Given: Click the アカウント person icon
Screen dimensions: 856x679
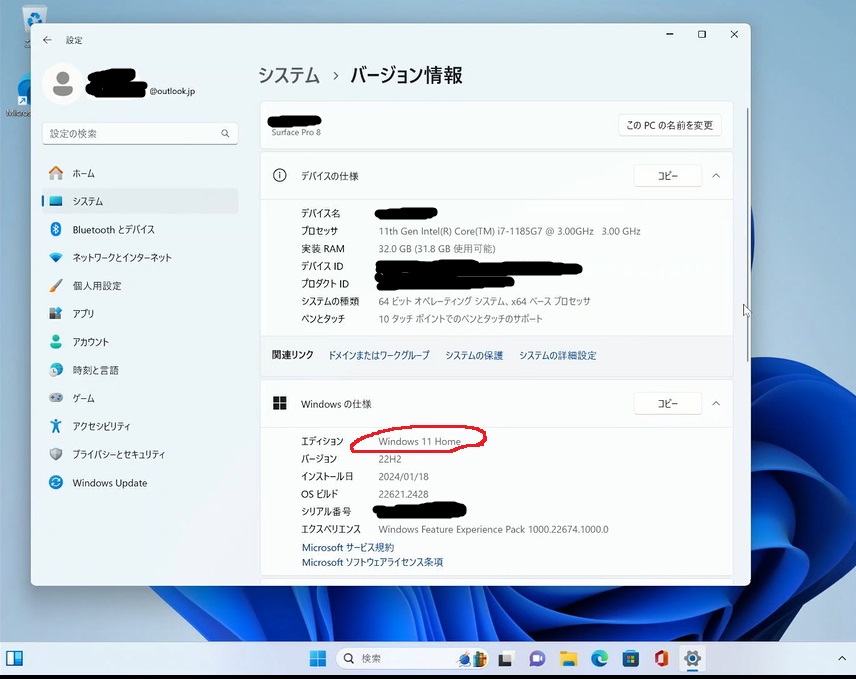Looking at the screenshot, I should click(56, 342).
